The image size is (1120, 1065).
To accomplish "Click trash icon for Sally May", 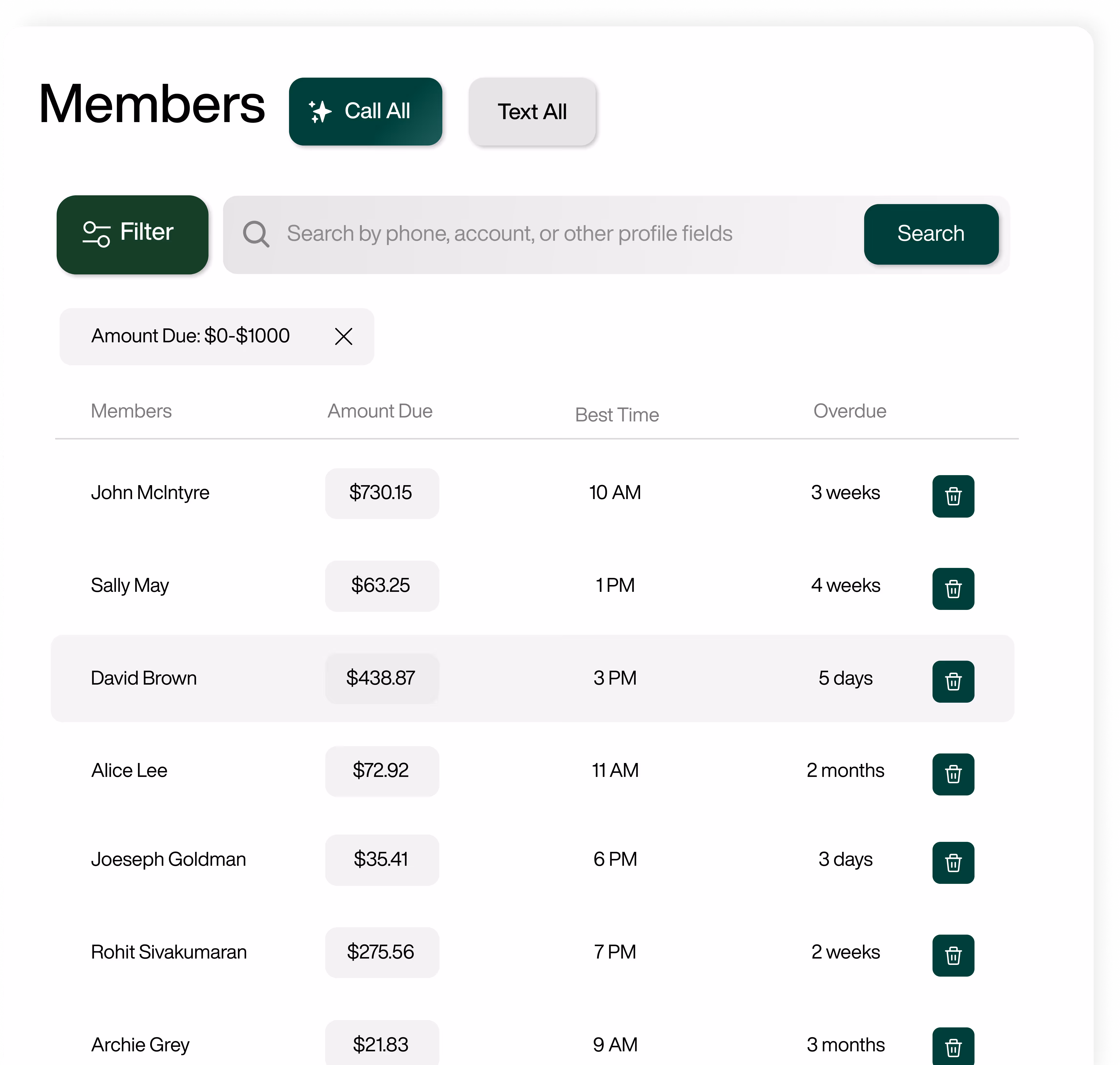I will [953, 589].
